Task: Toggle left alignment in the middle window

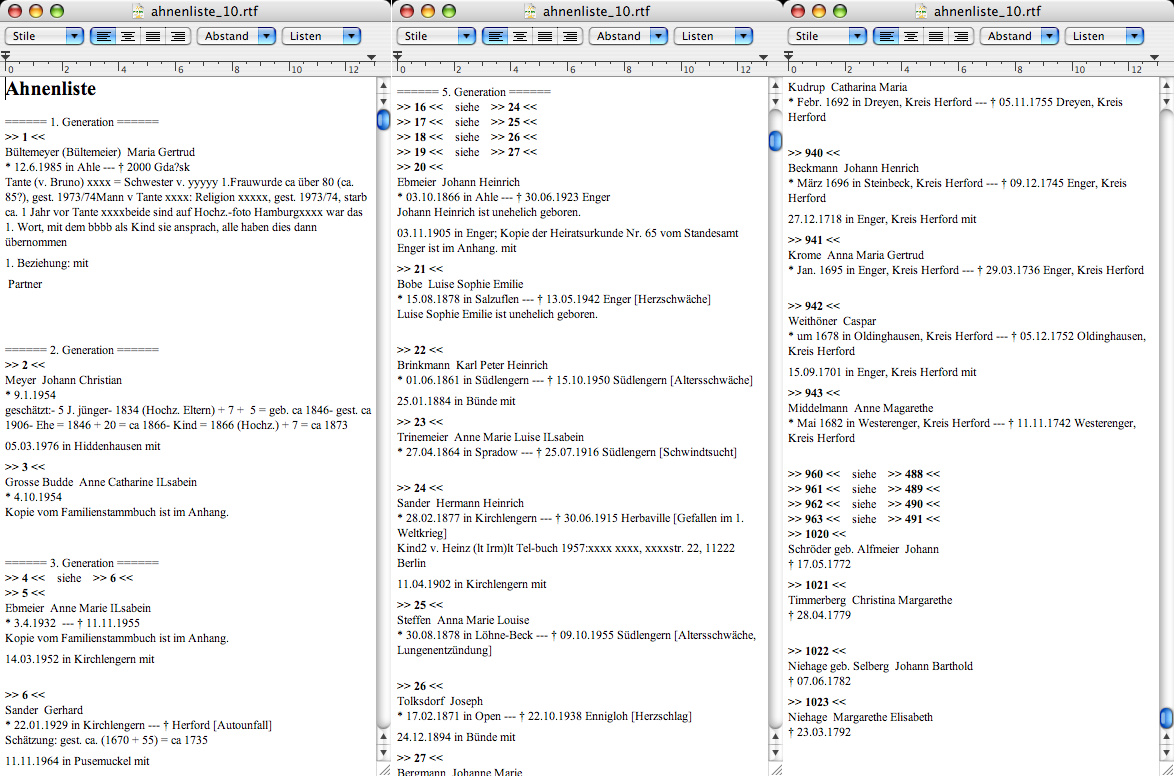Action: coord(495,36)
